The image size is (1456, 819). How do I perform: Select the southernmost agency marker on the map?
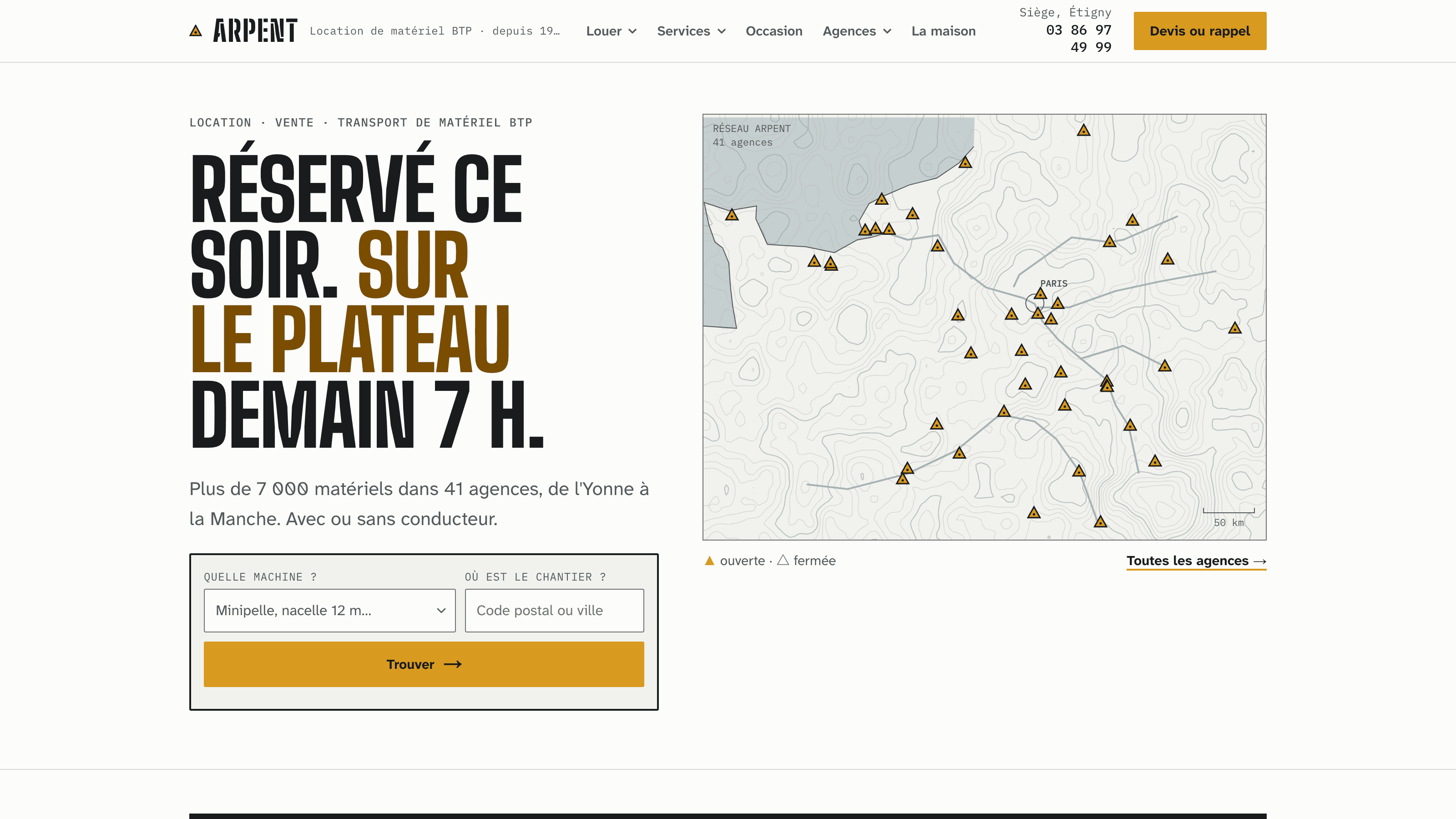pos(1100,522)
